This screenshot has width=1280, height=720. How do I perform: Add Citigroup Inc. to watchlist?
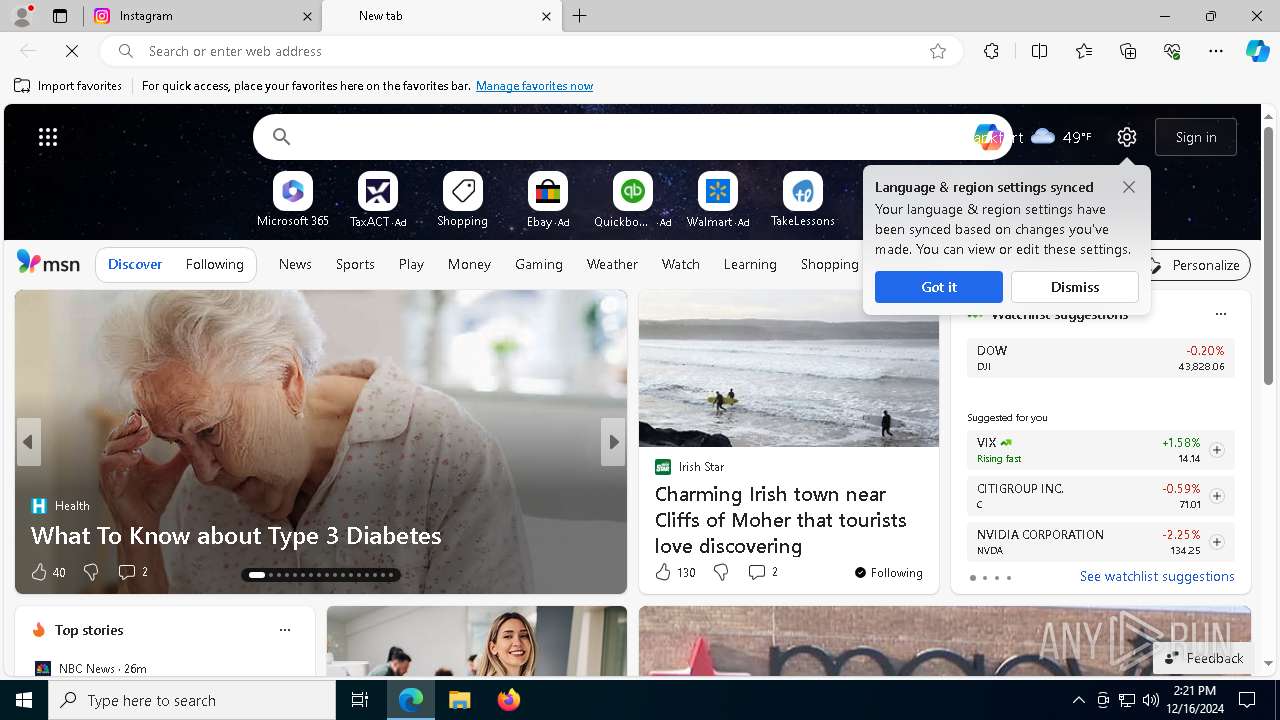pos(1216,496)
